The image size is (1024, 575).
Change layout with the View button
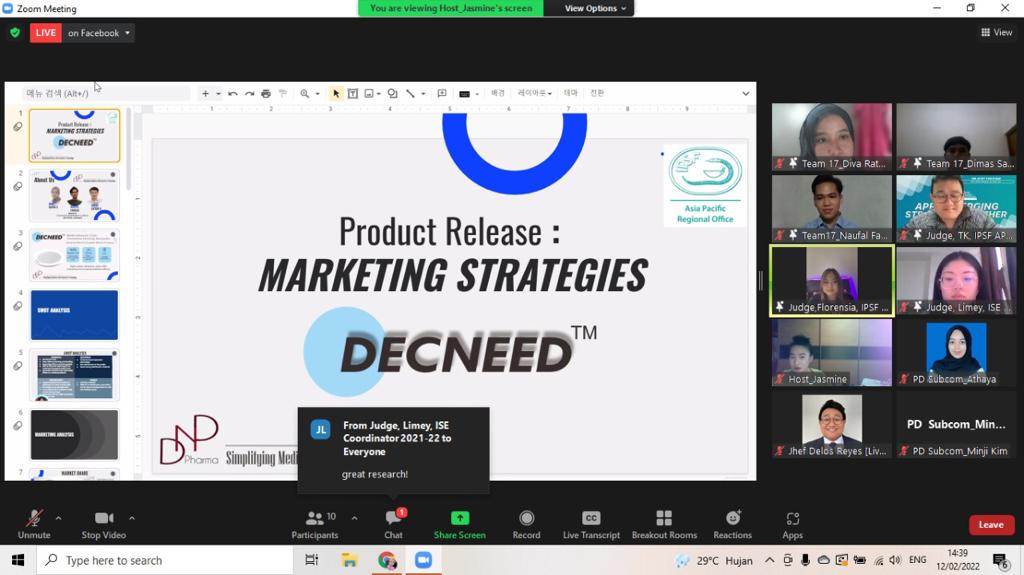[996, 32]
